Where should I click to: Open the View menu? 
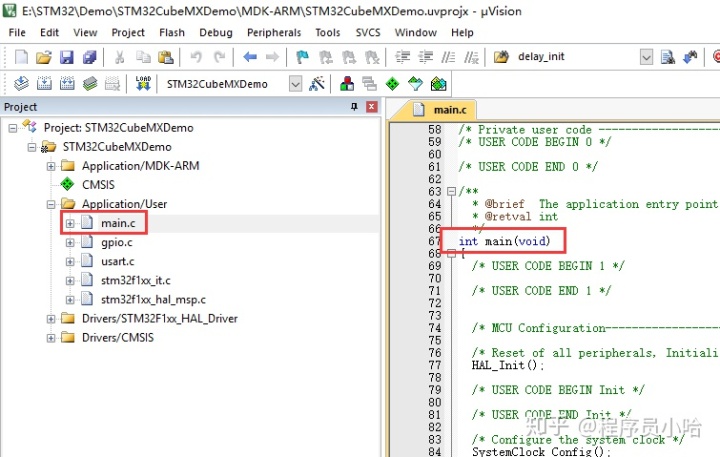coord(85,33)
